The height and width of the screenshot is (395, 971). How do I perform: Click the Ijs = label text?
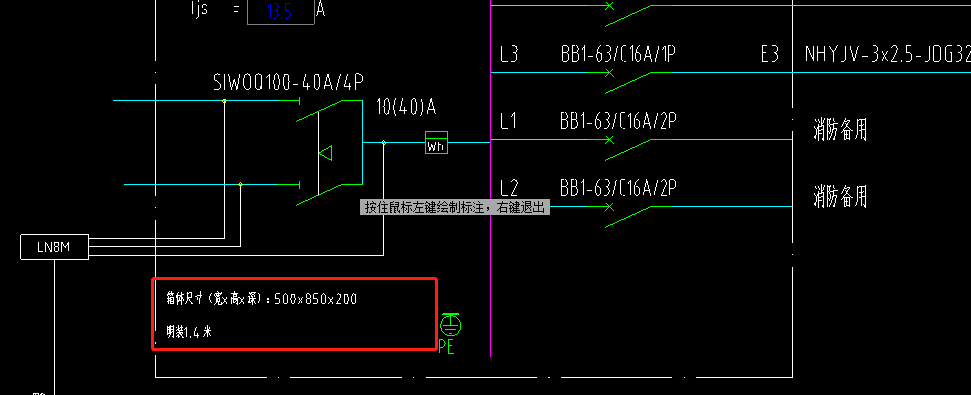point(214,9)
